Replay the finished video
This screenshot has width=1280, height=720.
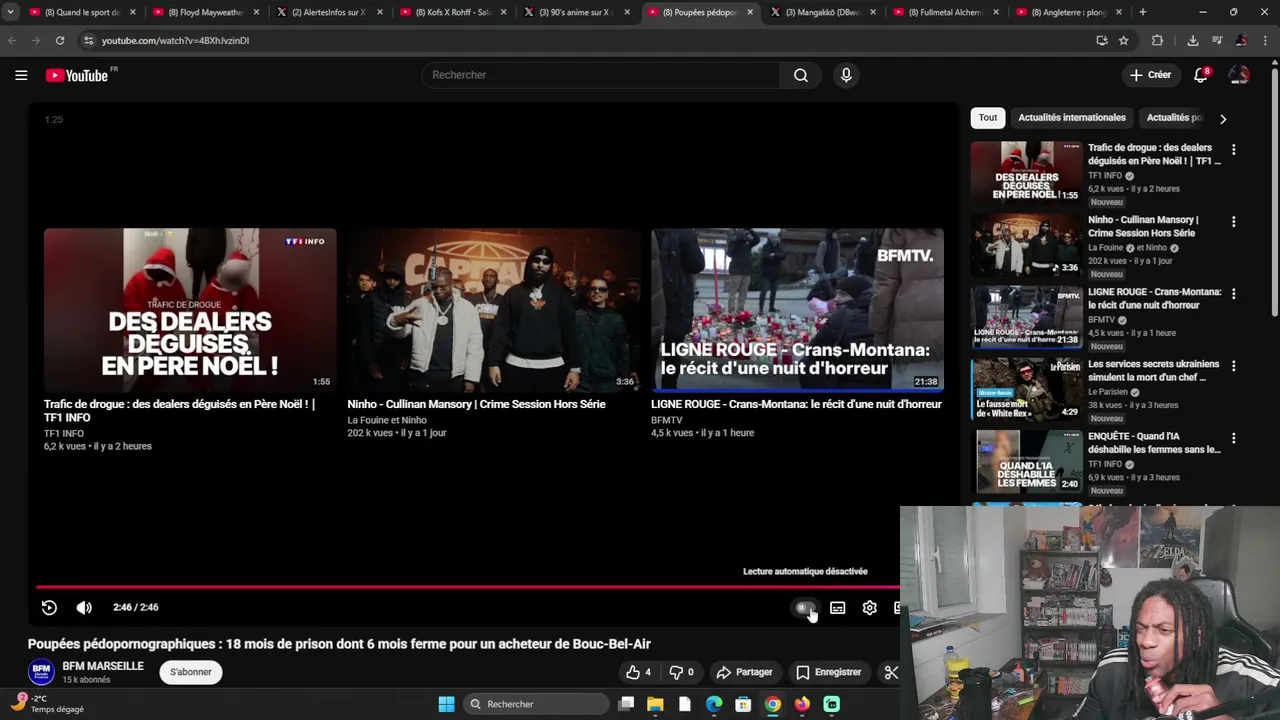point(49,607)
